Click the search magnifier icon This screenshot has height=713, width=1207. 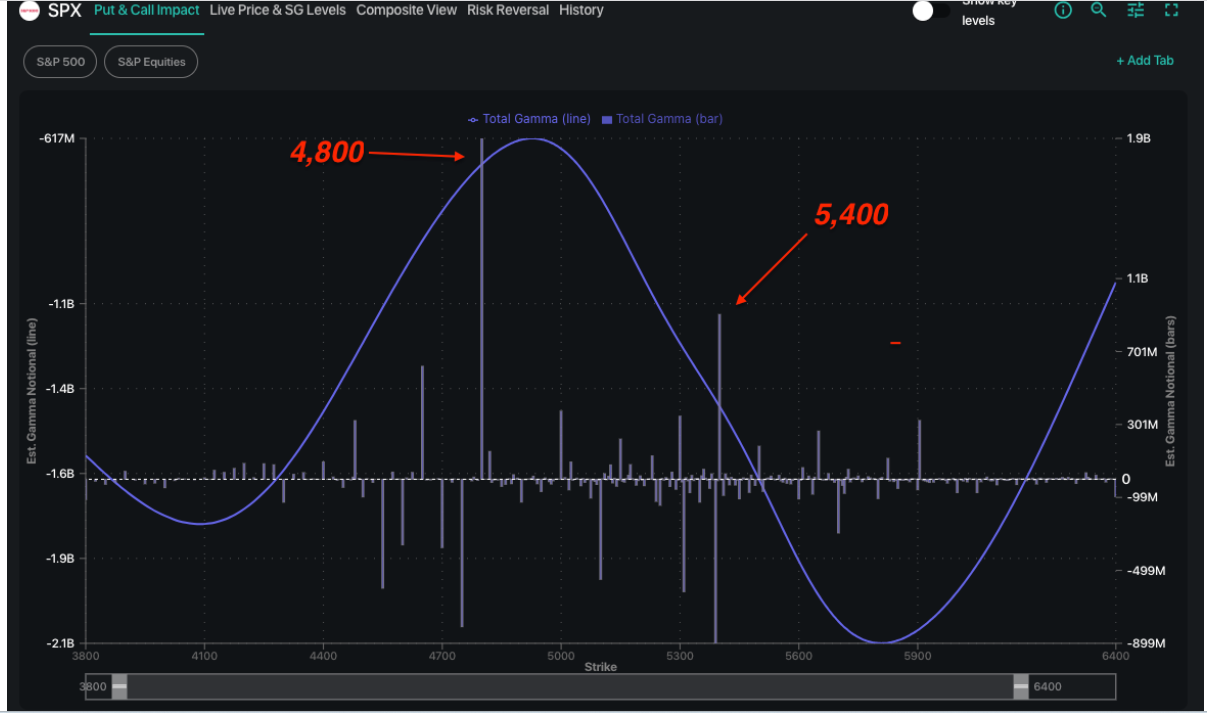tap(1099, 10)
